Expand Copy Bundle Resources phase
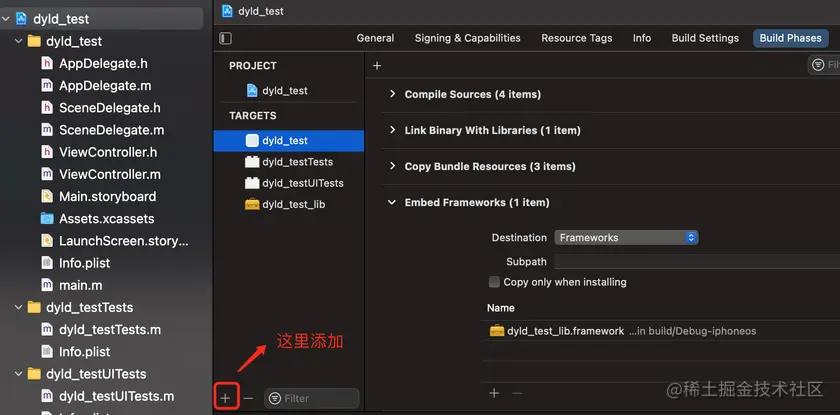This screenshot has width=840, height=415. tap(392, 166)
